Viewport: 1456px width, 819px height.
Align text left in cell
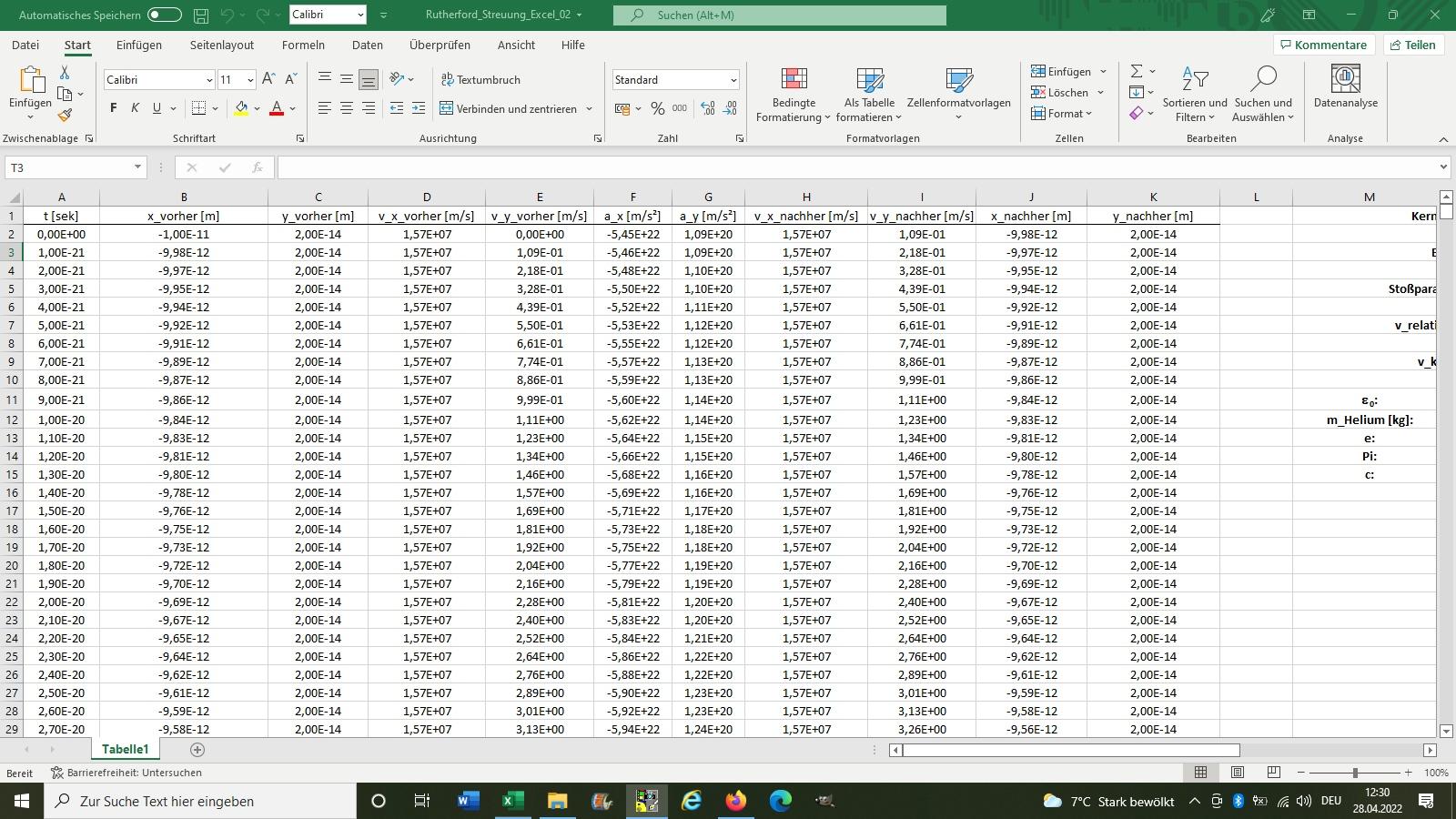[x=325, y=108]
